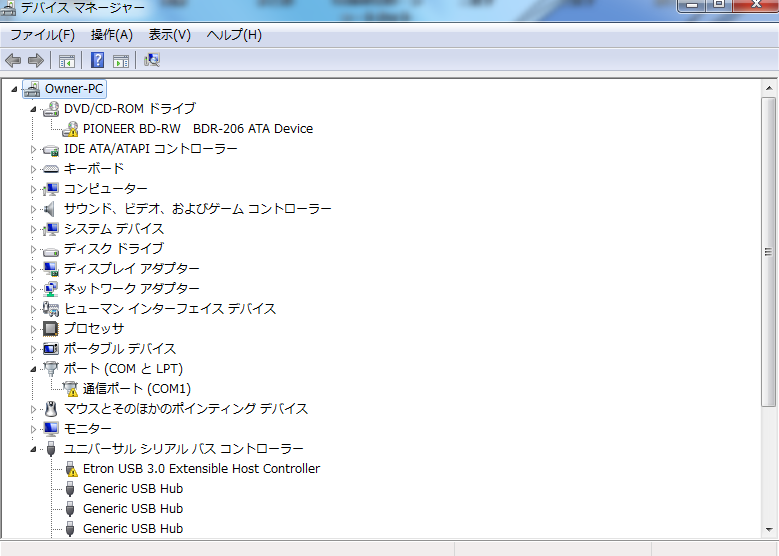The width and height of the screenshot is (779, 556).
Task: Click the ポータブル デバイス icon
Action: (x=51, y=349)
